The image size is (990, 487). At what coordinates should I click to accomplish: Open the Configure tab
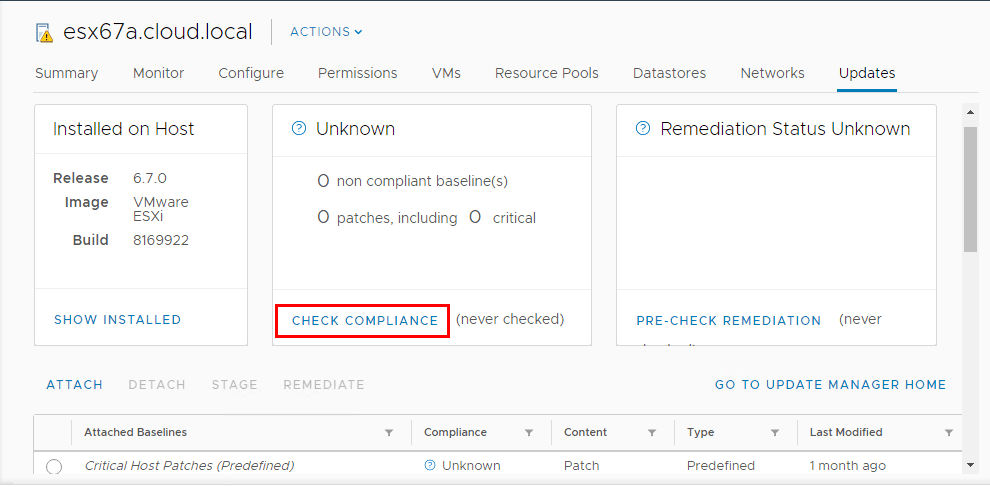251,73
